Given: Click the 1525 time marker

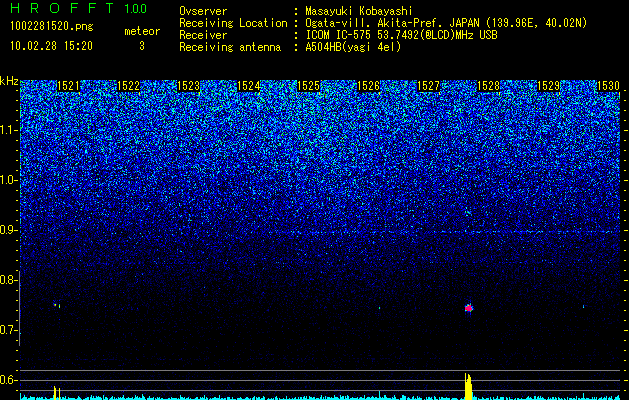Looking at the screenshot, I should pos(308,86).
